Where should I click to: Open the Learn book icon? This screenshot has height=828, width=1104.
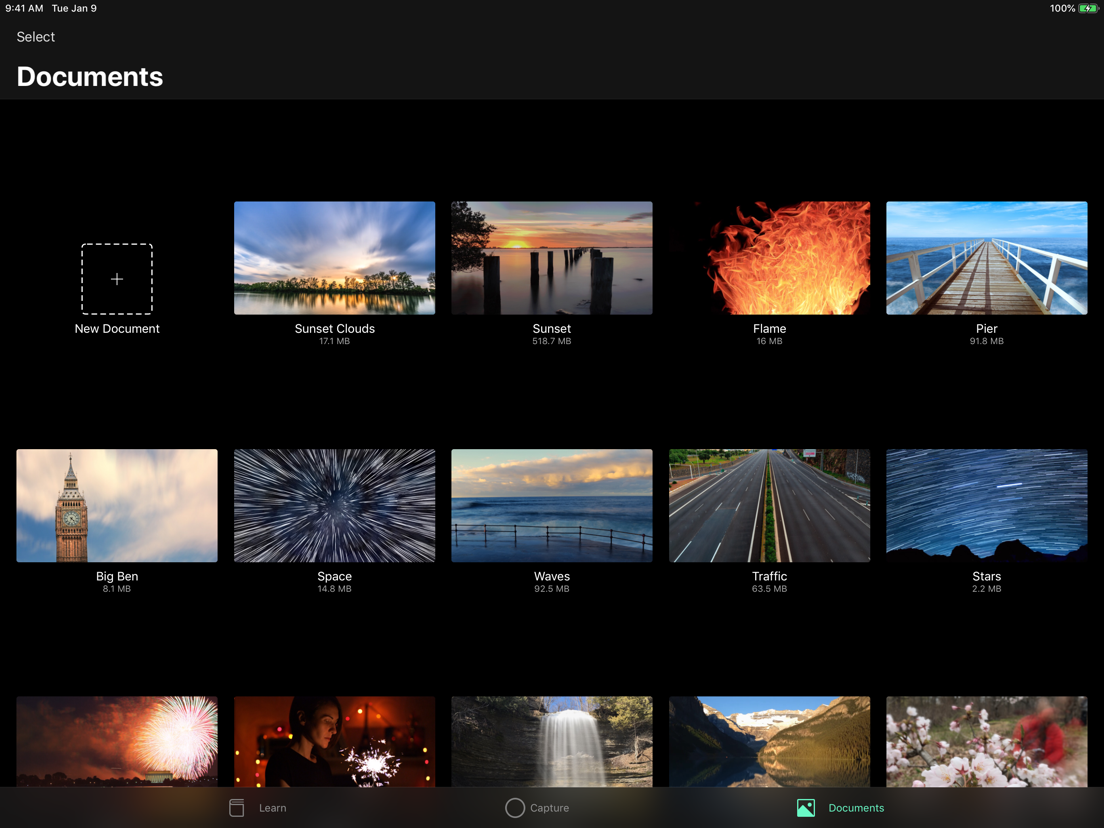[237, 808]
